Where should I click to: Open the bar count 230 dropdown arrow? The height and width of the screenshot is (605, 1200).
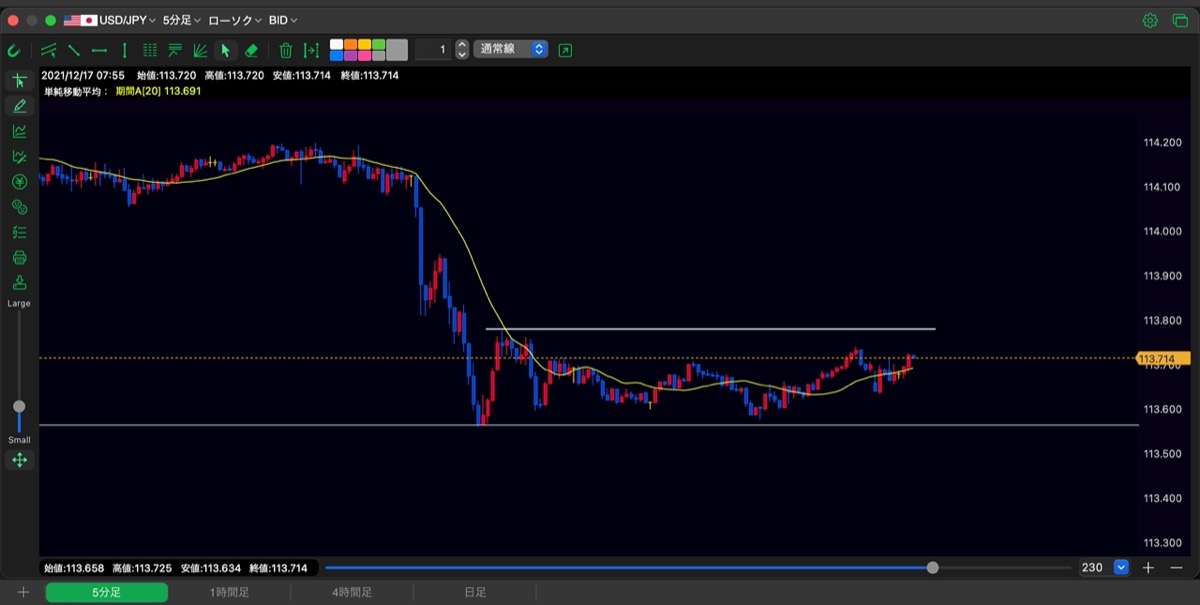pyautogui.click(x=1121, y=568)
